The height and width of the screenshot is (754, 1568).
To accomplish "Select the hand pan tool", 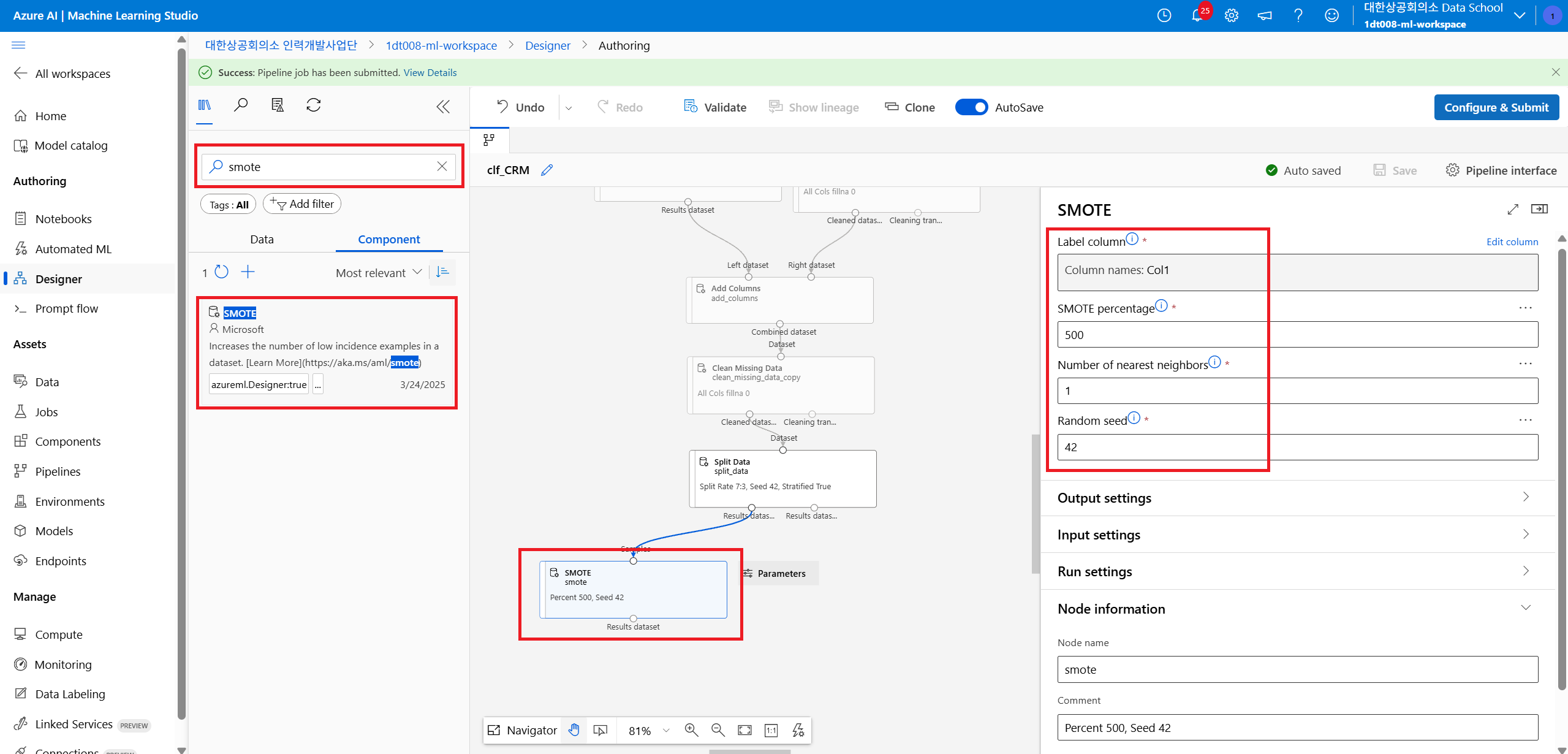I will [574, 730].
